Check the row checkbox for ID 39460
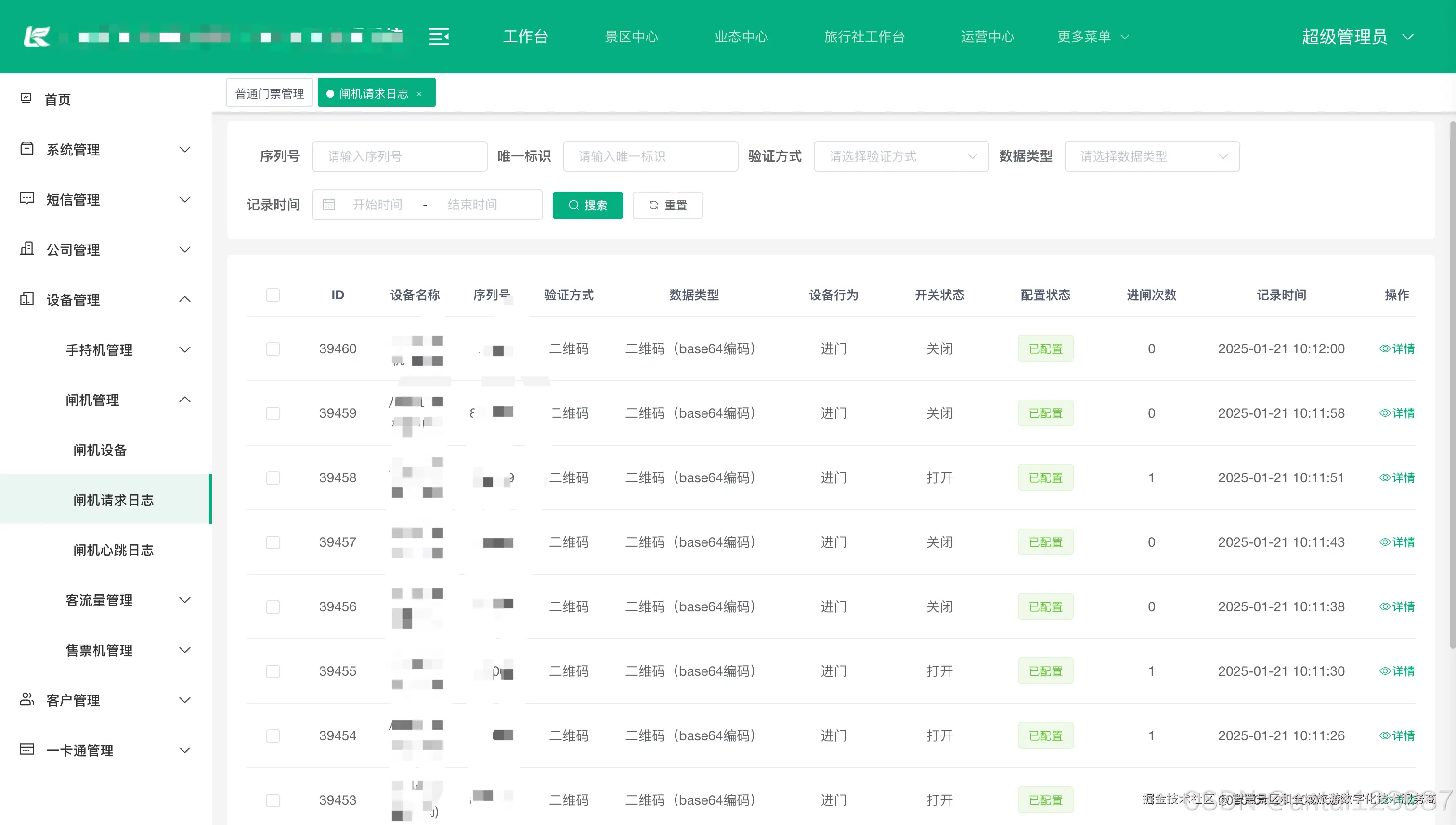 (273, 348)
